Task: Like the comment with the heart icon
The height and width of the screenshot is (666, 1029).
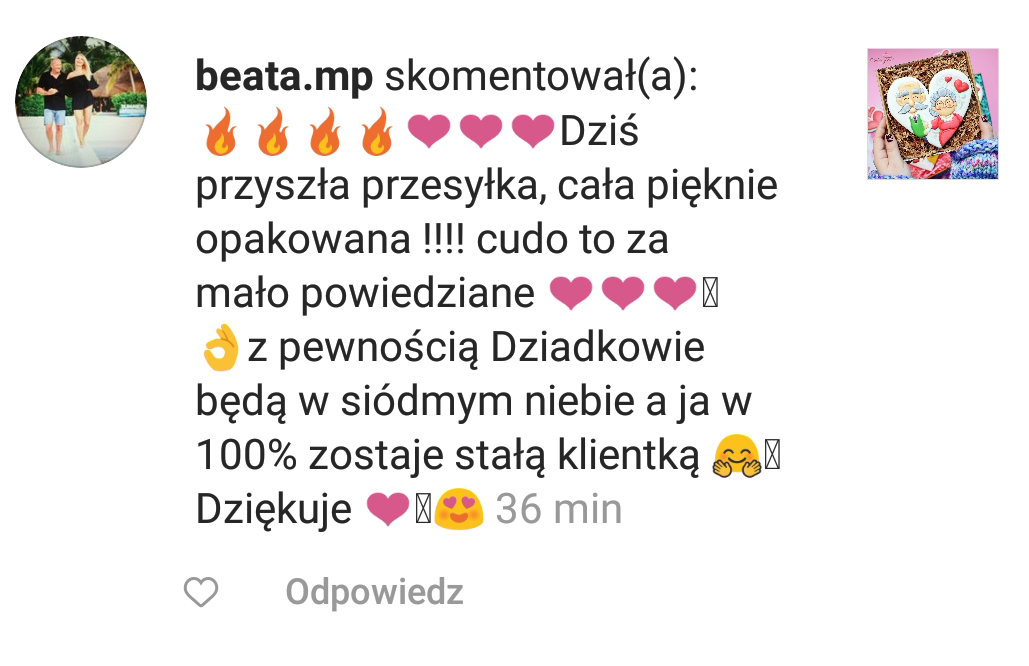Action: 201,592
